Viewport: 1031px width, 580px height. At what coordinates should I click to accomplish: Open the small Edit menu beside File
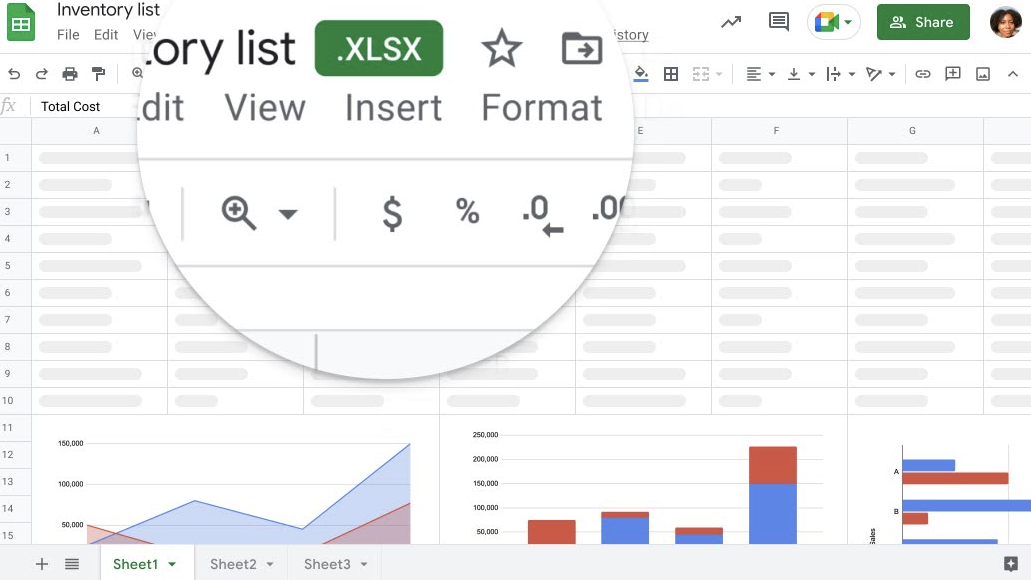tap(106, 34)
